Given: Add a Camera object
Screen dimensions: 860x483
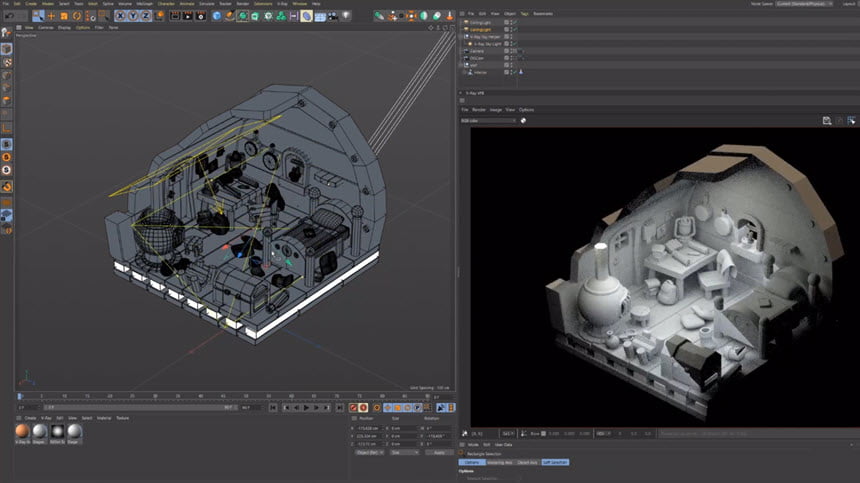Looking at the screenshot, I should [x=333, y=16].
